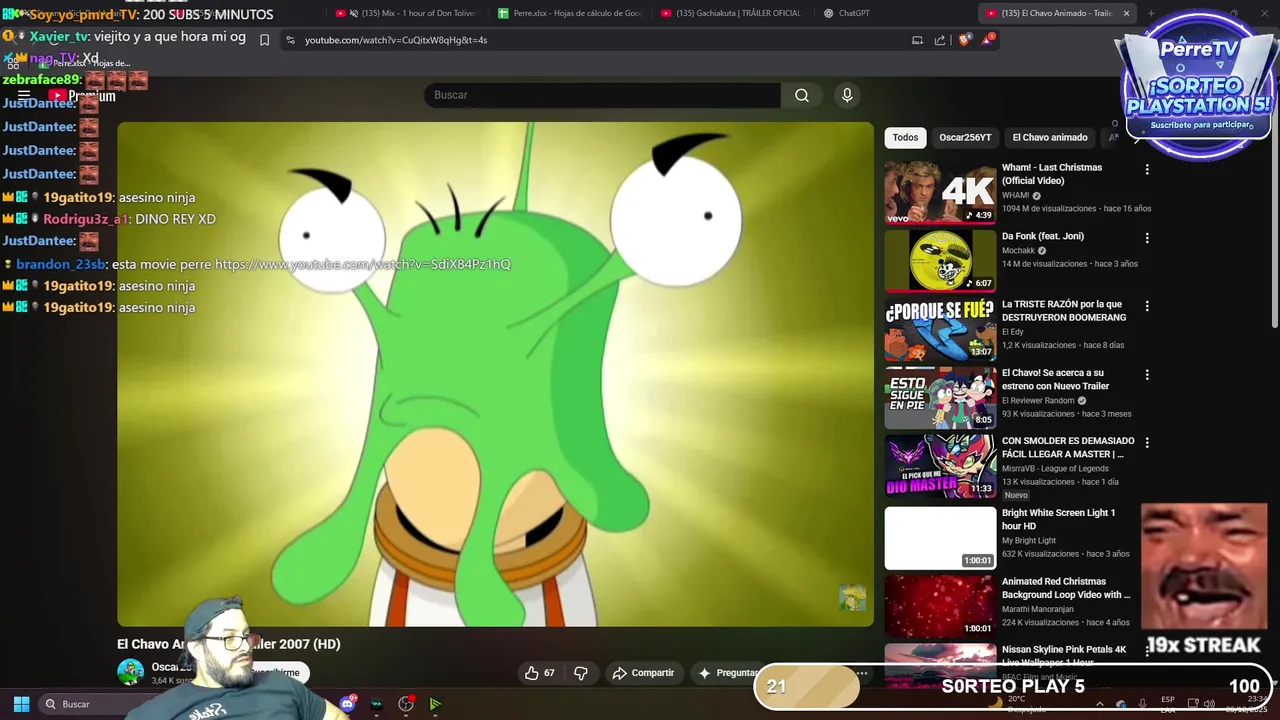Click the El Reviewer Random channel name

[x=1038, y=401]
